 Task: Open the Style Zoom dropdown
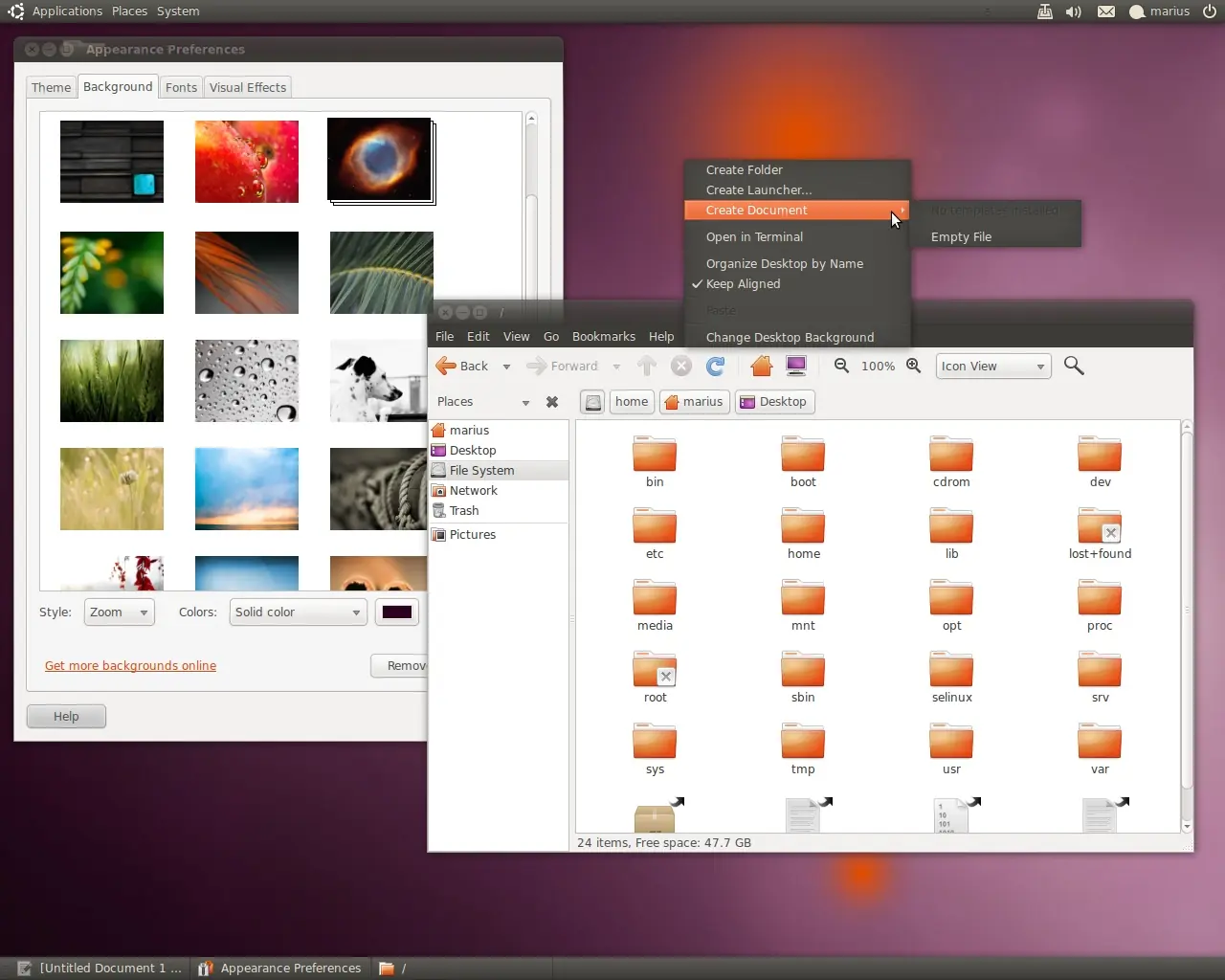pyautogui.click(x=119, y=612)
